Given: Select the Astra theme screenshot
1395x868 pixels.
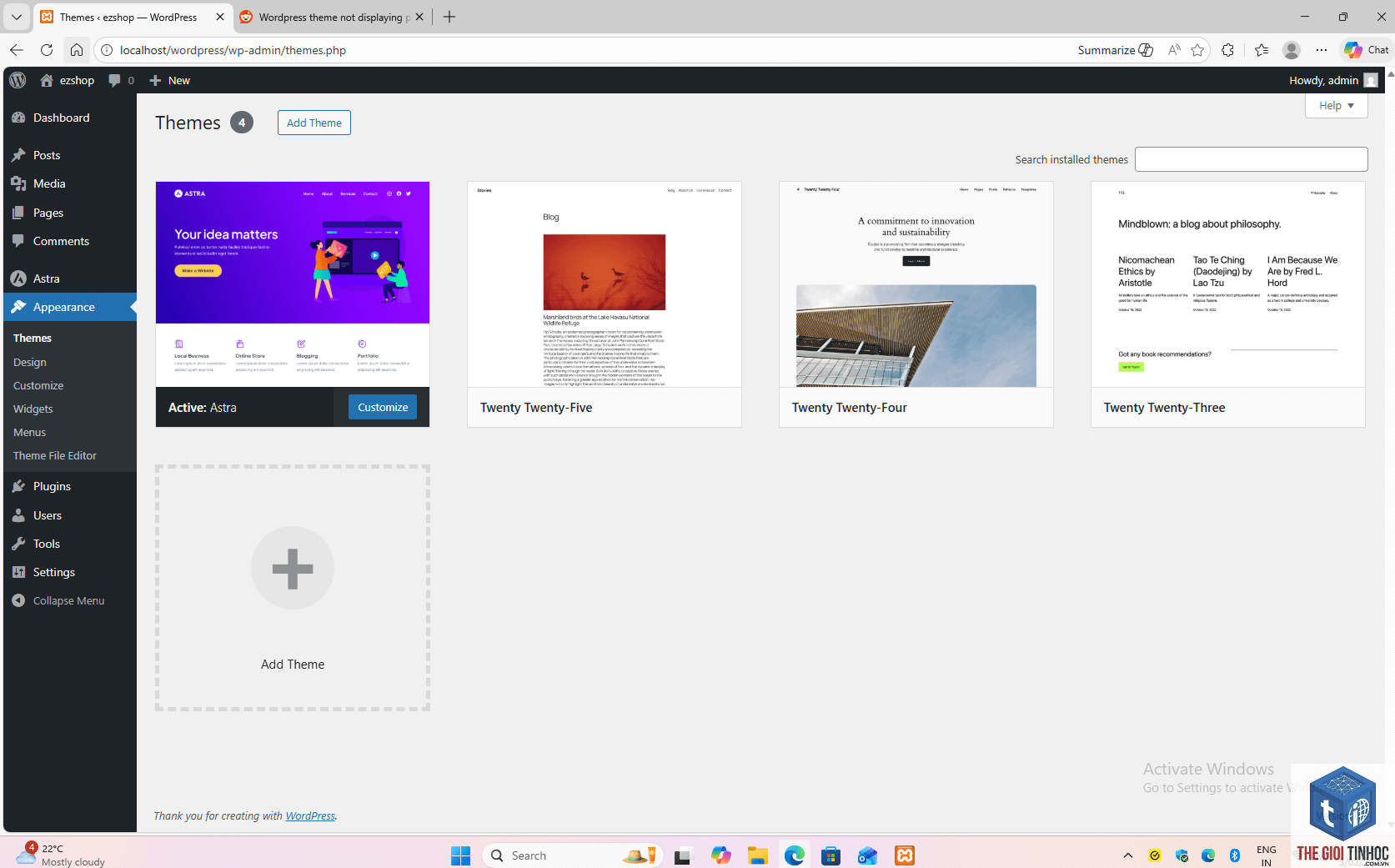Looking at the screenshot, I should point(293,283).
